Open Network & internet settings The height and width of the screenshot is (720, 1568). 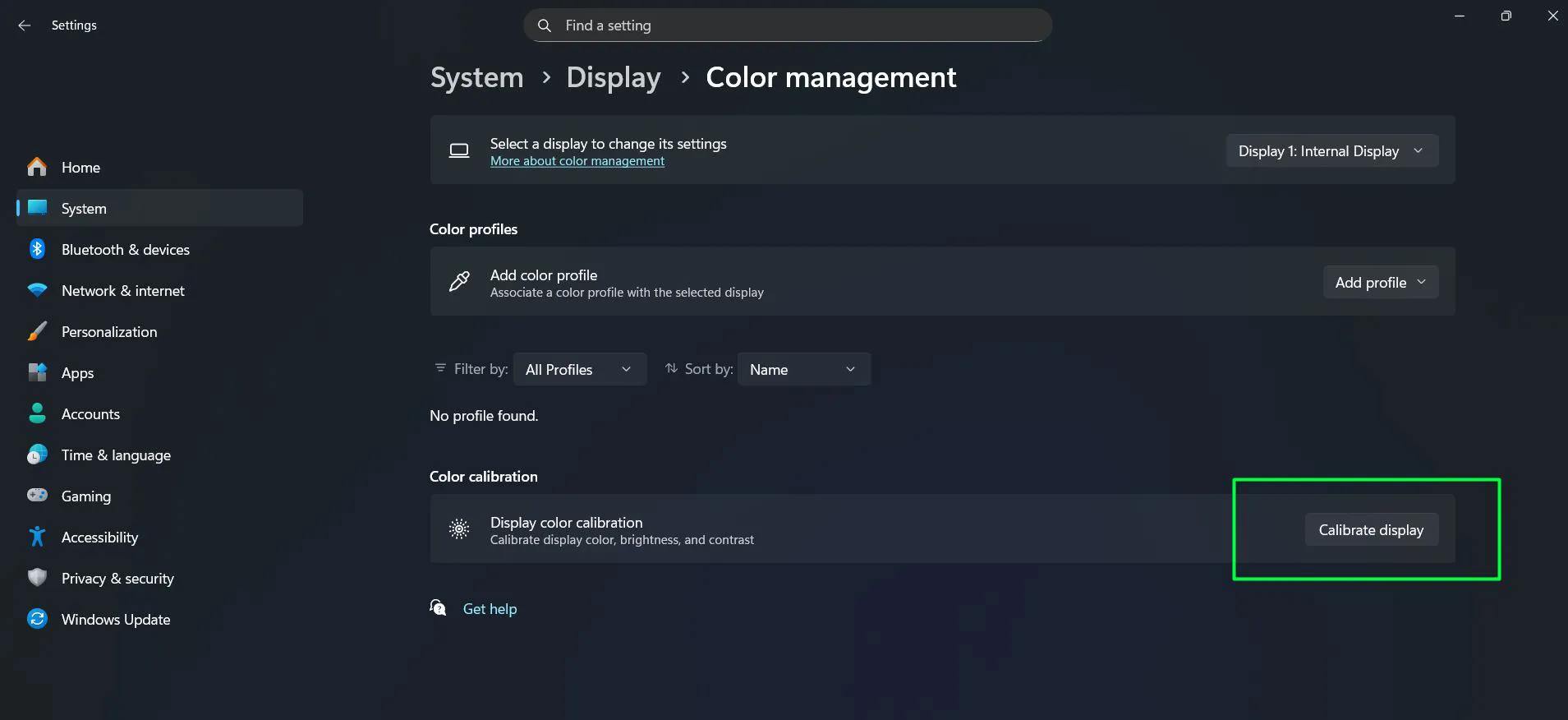coord(159,290)
